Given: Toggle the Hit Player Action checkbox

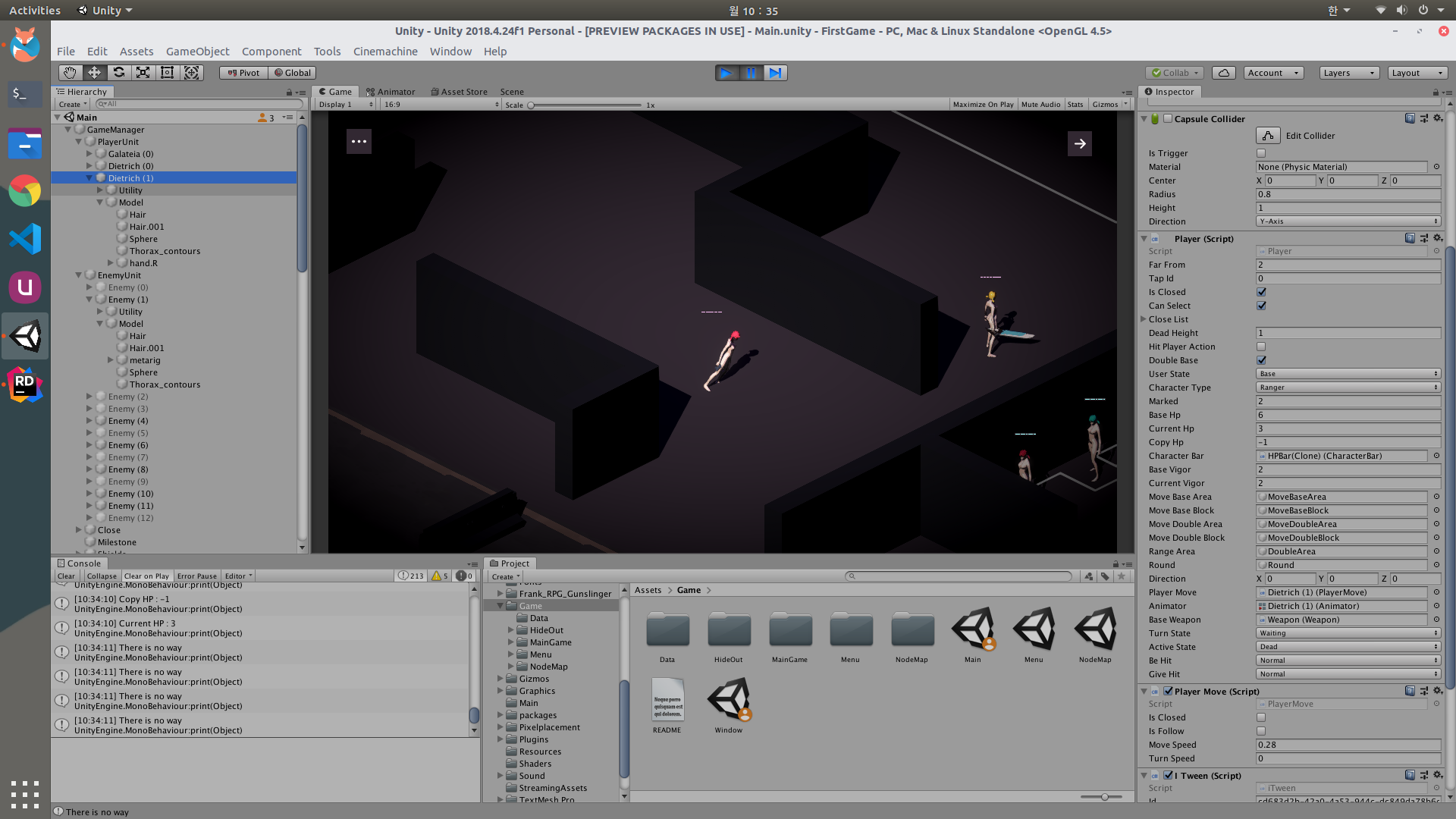Looking at the screenshot, I should [1261, 347].
